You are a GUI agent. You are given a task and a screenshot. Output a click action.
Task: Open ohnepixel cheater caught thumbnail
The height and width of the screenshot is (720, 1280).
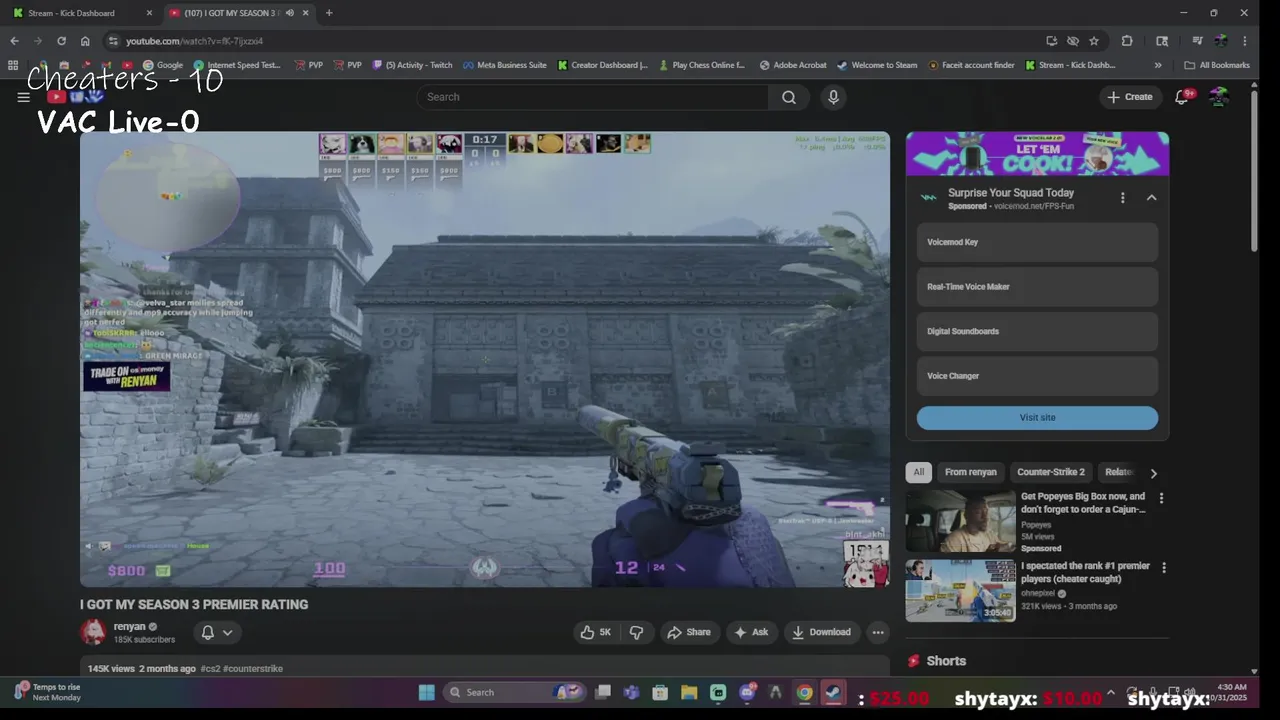point(960,591)
